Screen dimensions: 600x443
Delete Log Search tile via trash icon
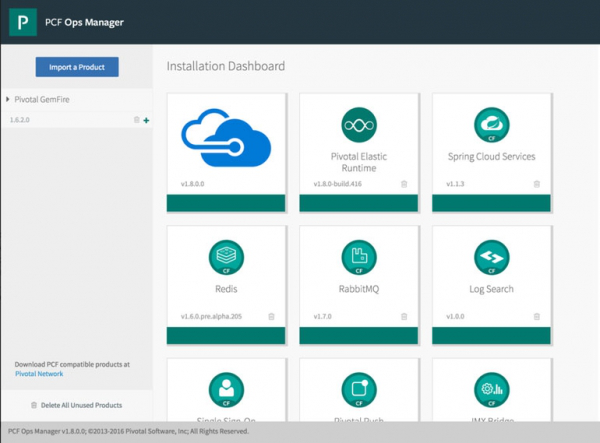coord(537,316)
